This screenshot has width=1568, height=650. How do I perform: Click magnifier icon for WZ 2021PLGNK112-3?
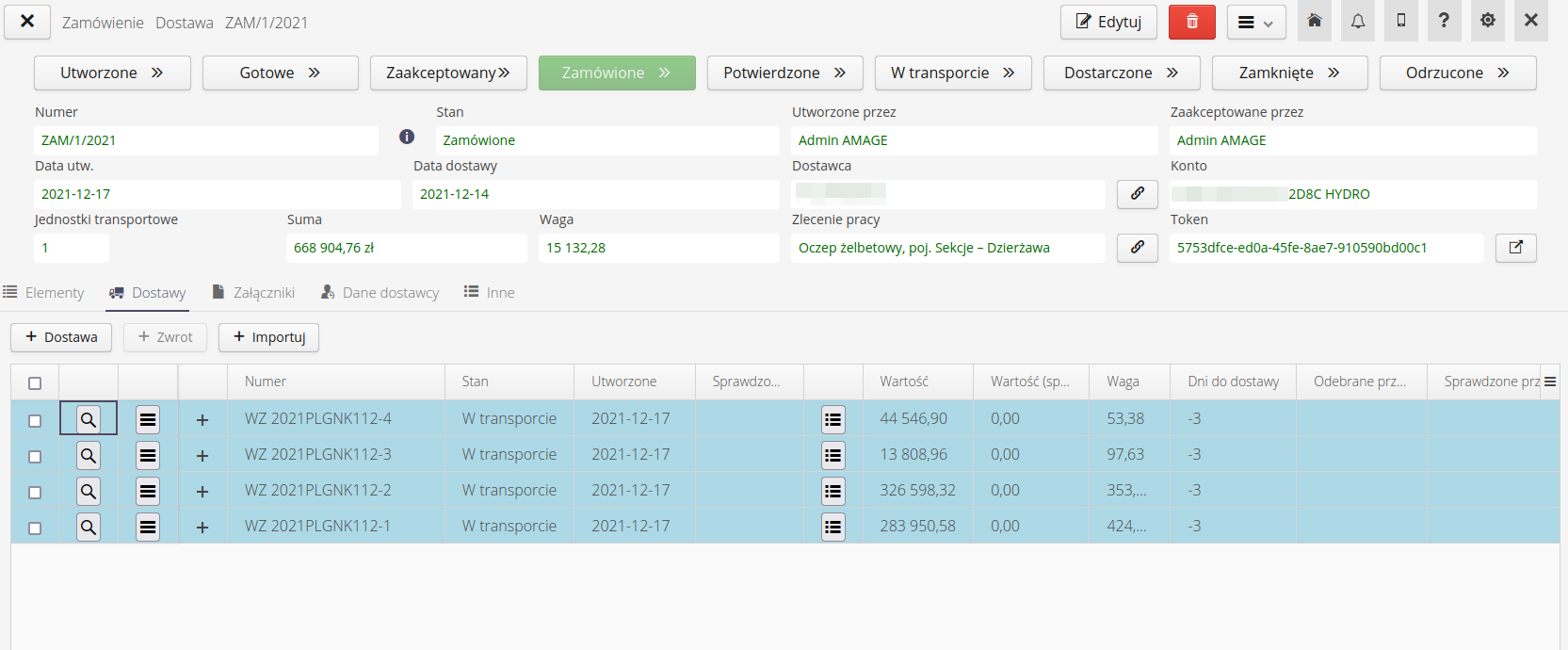[89, 456]
